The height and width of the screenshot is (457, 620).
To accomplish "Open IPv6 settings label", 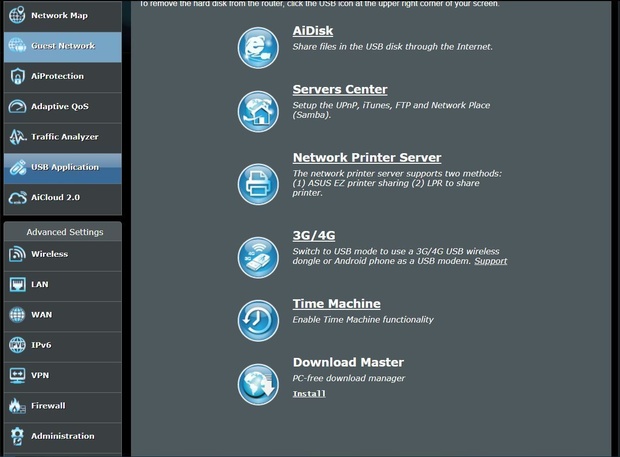I will [x=41, y=345].
